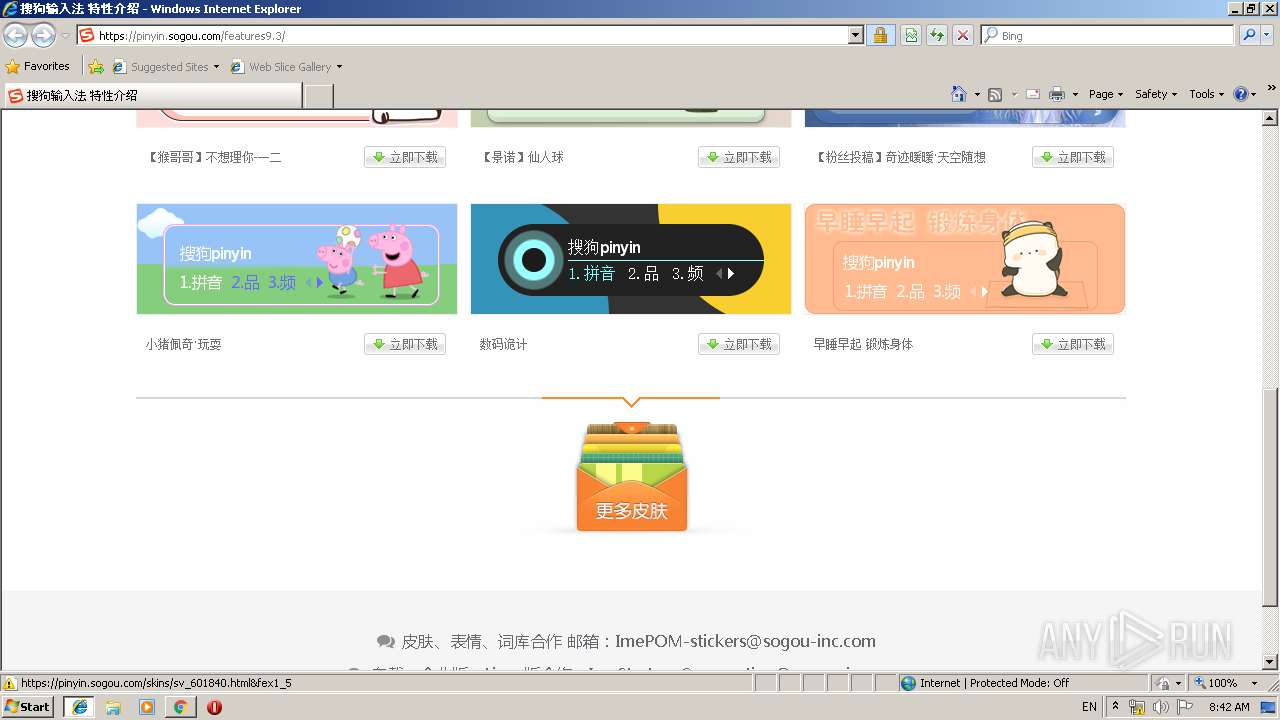This screenshot has width=1280, height=720.
Task: Open the 数码诡计 title link
Action: pos(503,344)
